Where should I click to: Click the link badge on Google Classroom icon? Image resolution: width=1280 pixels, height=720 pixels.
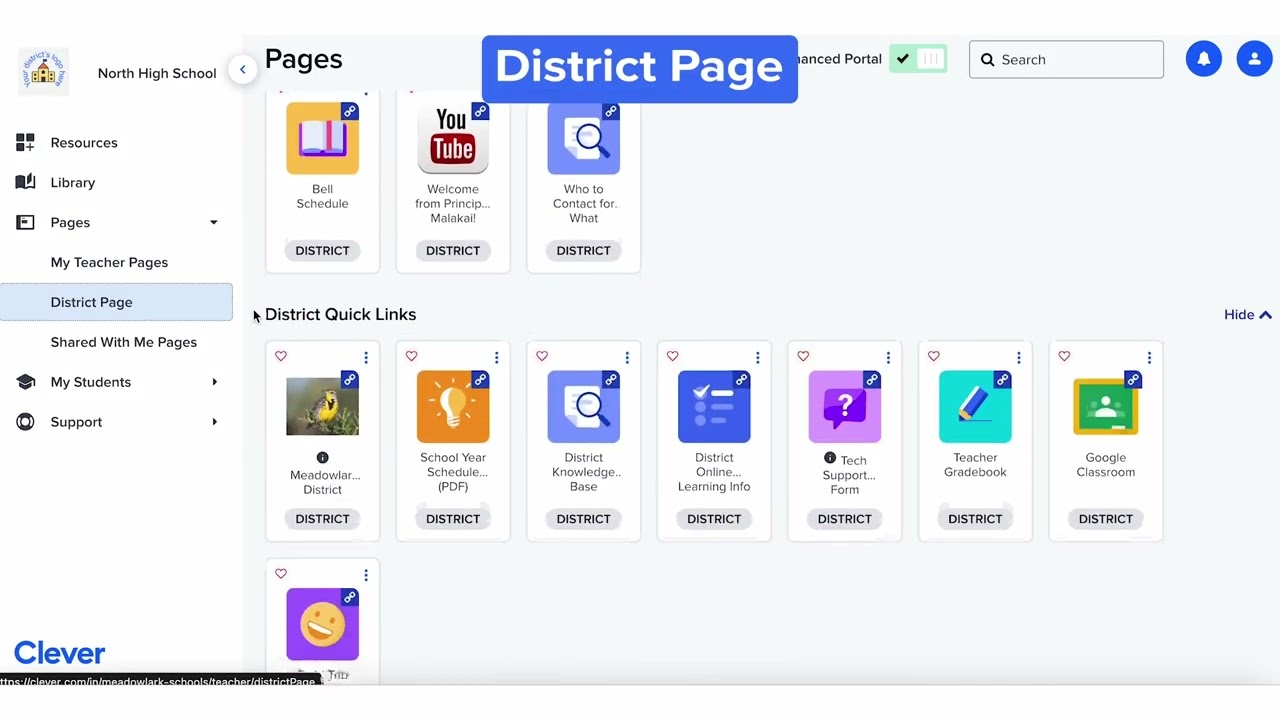[x=1133, y=380]
